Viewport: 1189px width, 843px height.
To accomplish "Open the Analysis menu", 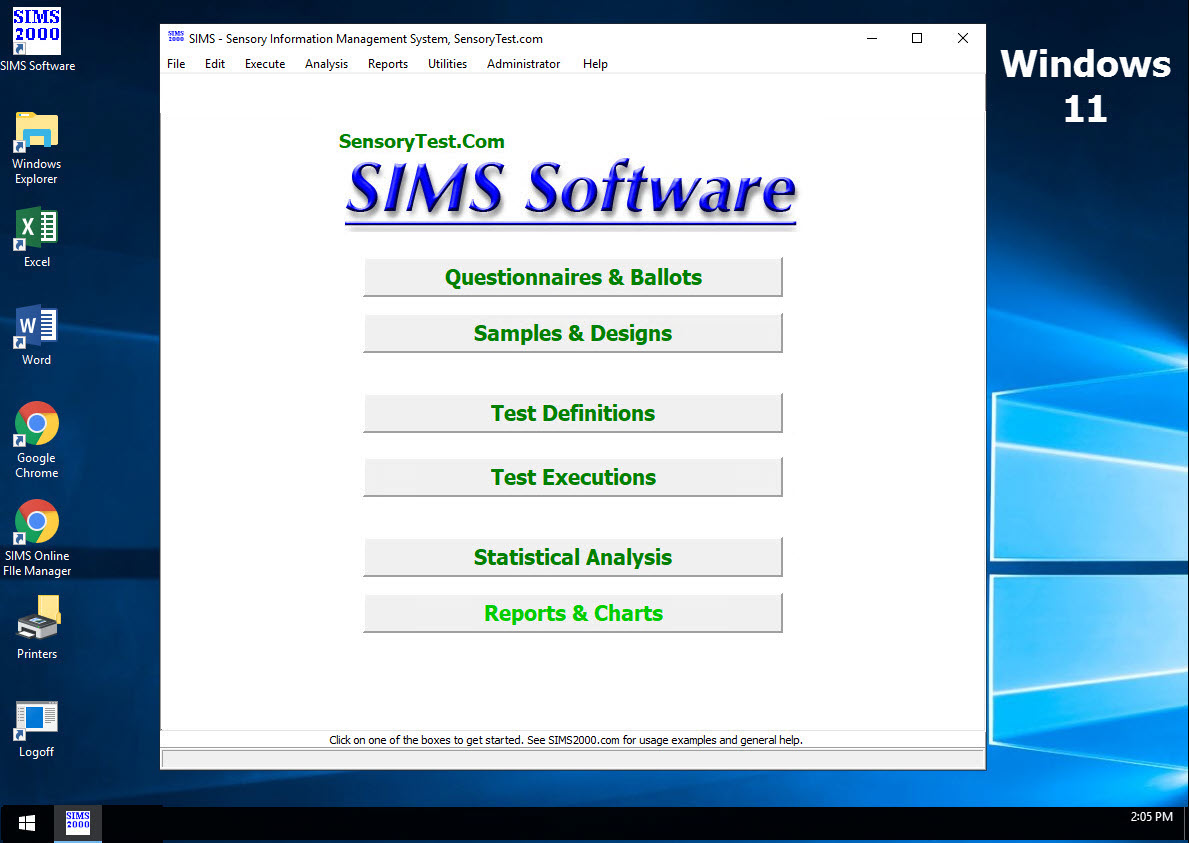I will coord(326,63).
